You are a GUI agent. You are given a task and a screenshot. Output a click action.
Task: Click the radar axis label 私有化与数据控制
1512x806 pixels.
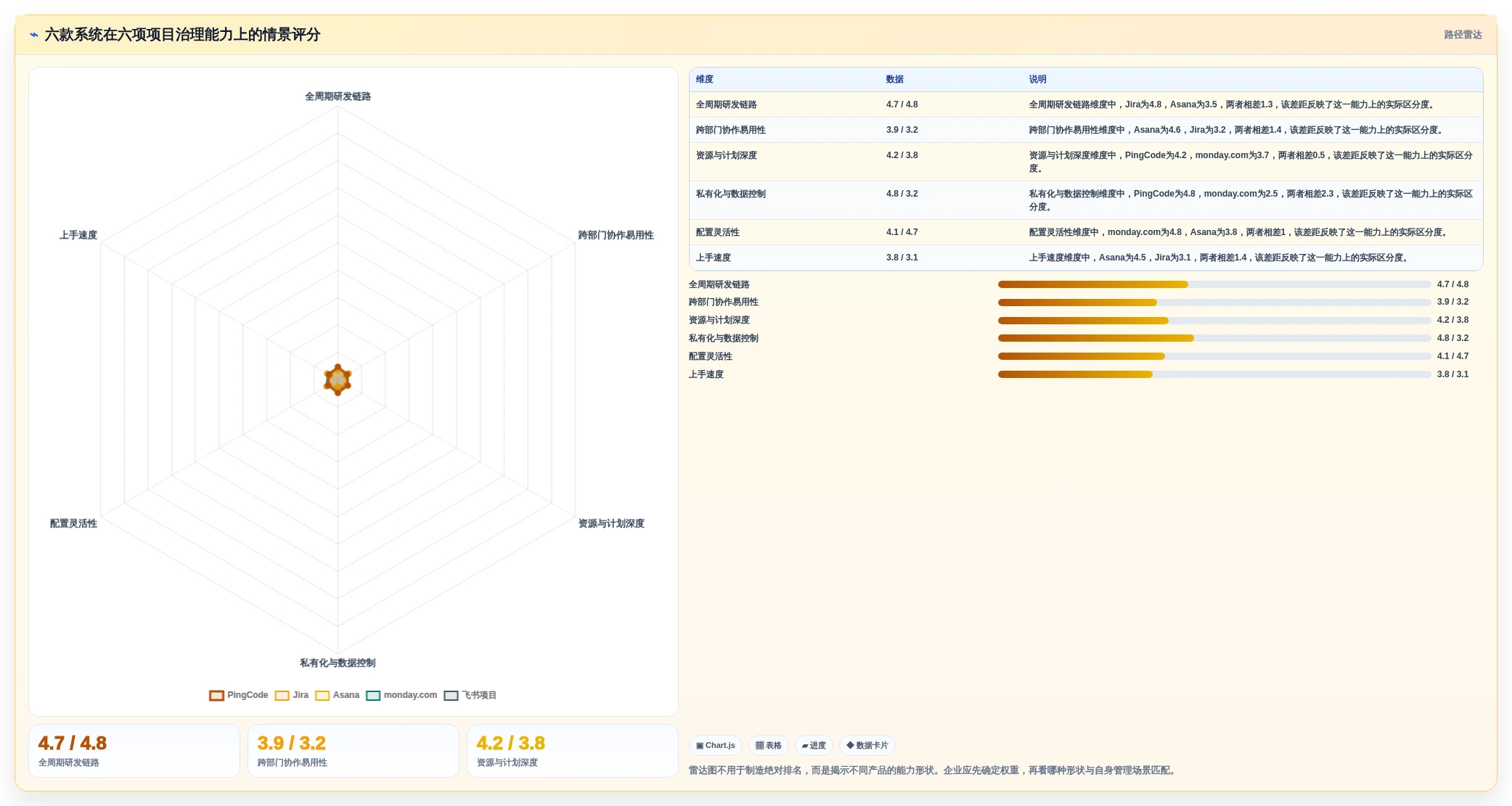coord(338,663)
